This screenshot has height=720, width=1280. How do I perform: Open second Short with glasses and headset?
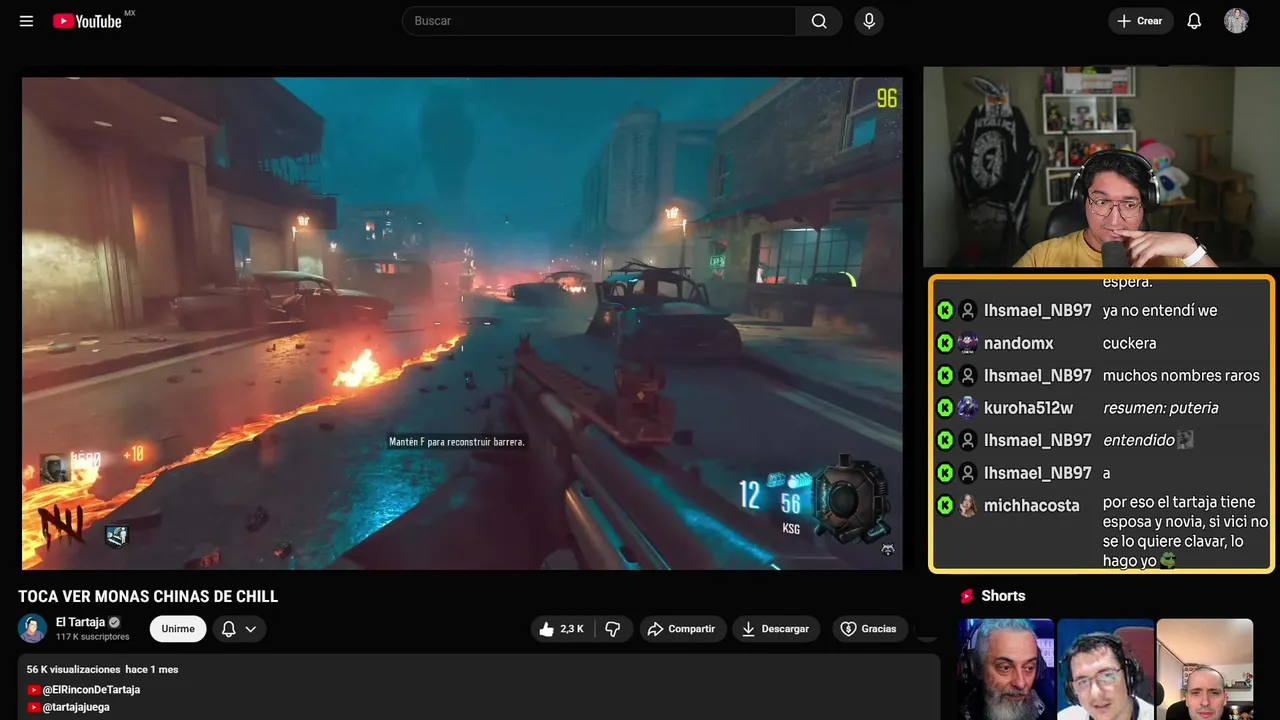(x=1105, y=669)
